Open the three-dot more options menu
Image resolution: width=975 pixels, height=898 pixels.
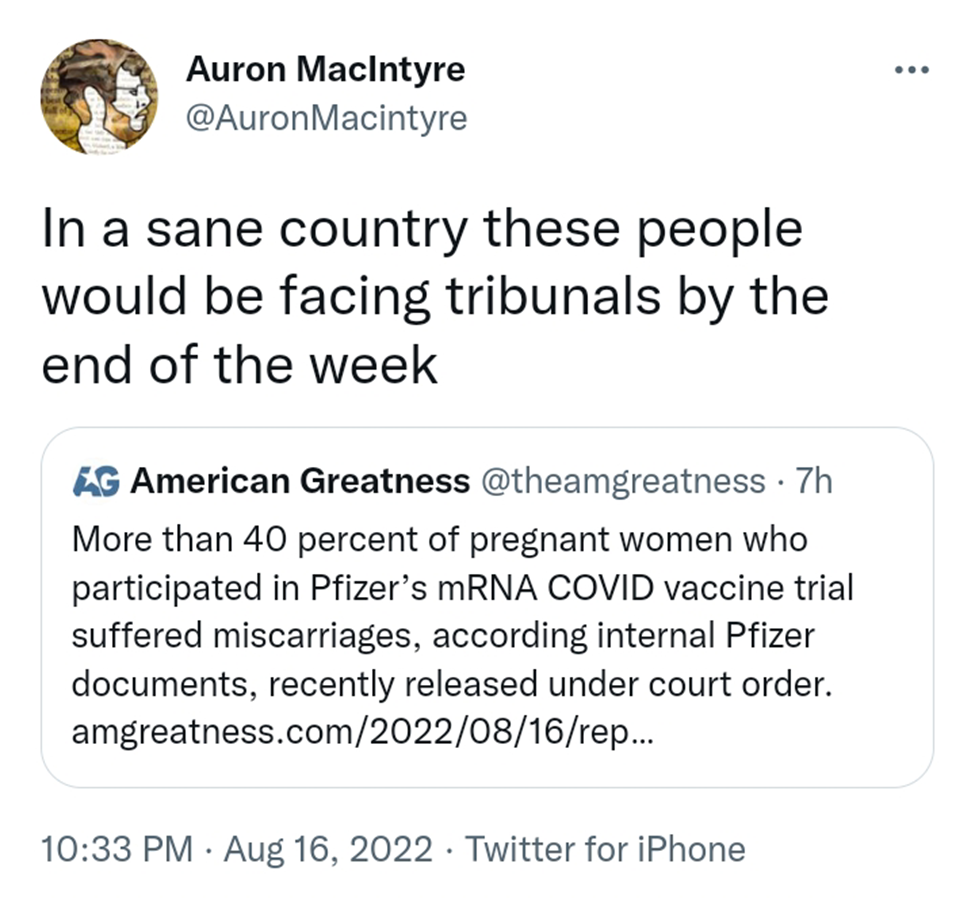[911, 71]
